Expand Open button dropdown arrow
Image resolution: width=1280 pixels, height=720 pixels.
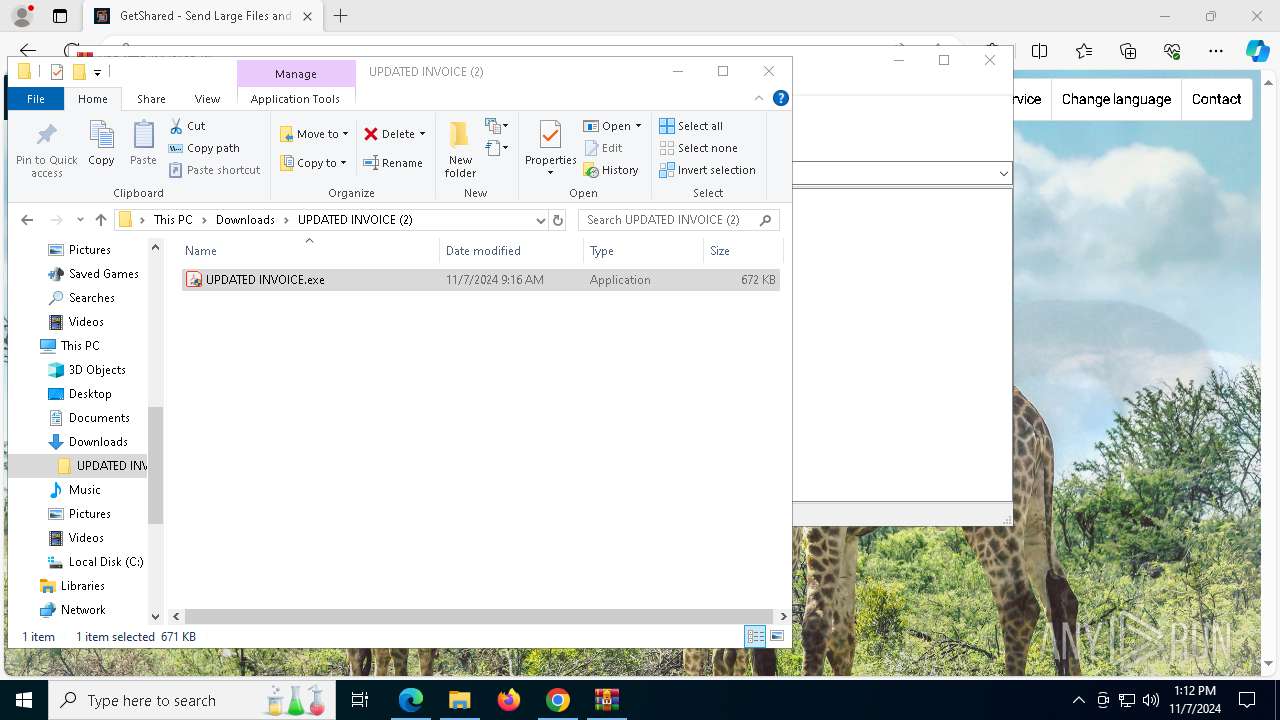click(638, 126)
